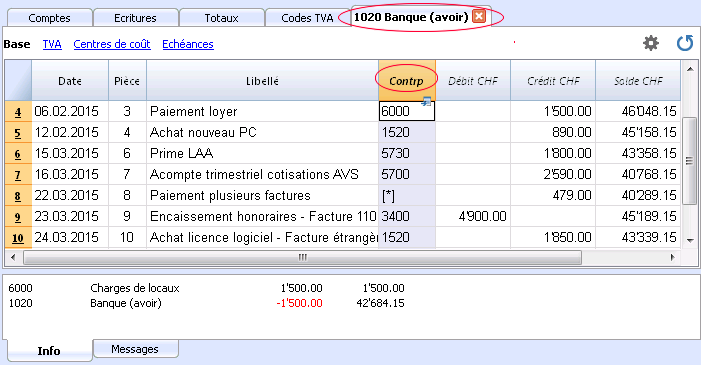Jump to row number 9 link
701x365 pixels.
tap(18, 216)
